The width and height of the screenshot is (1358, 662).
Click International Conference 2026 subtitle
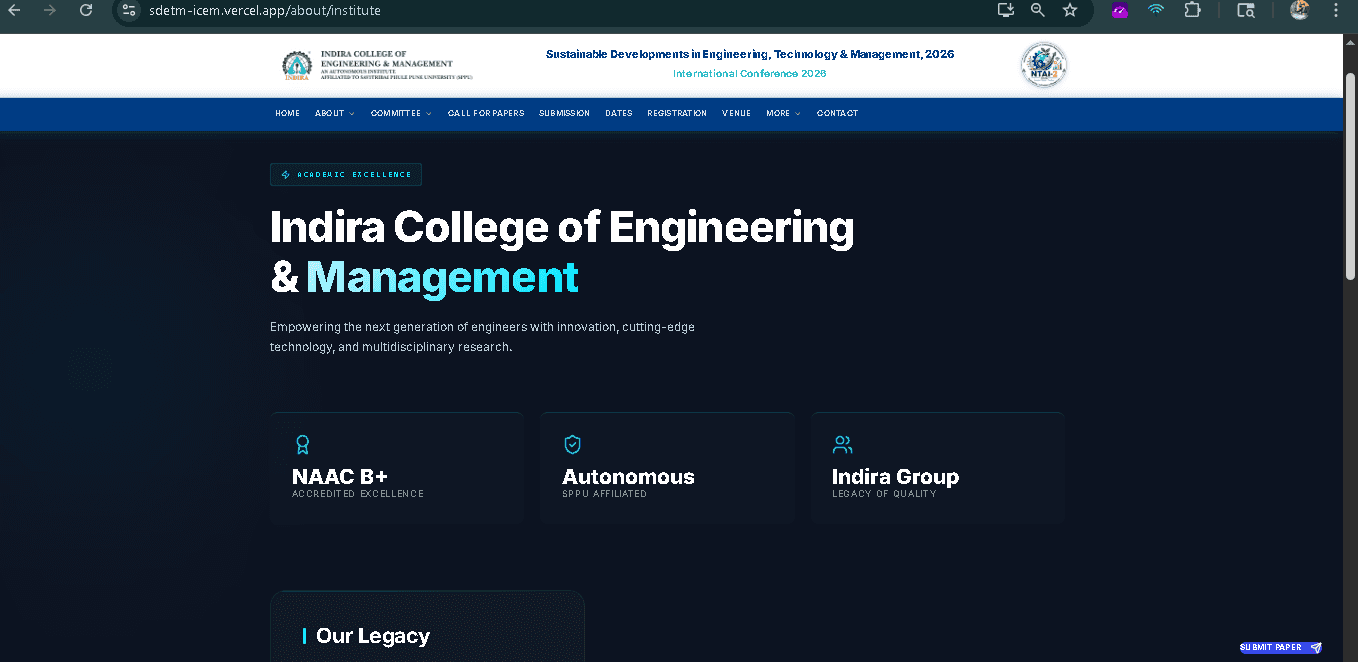tap(749, 74)
